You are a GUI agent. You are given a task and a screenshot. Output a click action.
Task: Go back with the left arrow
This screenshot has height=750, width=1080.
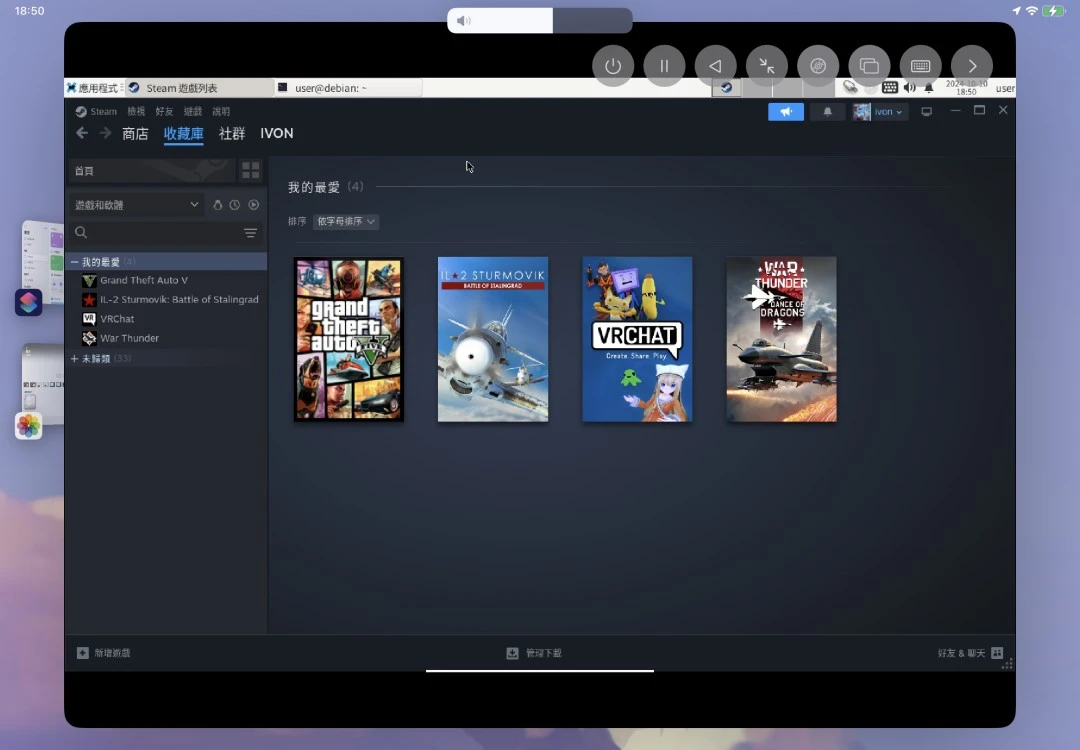pyautogui.click(x=82, y=133)
